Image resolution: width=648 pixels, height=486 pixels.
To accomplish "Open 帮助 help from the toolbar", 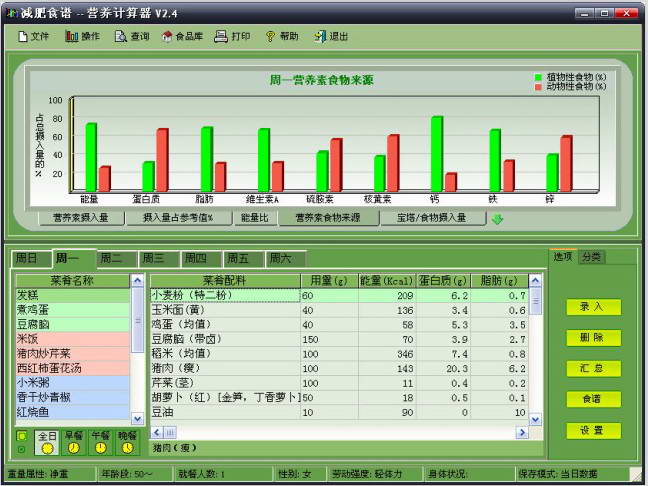I will [281, 36].
